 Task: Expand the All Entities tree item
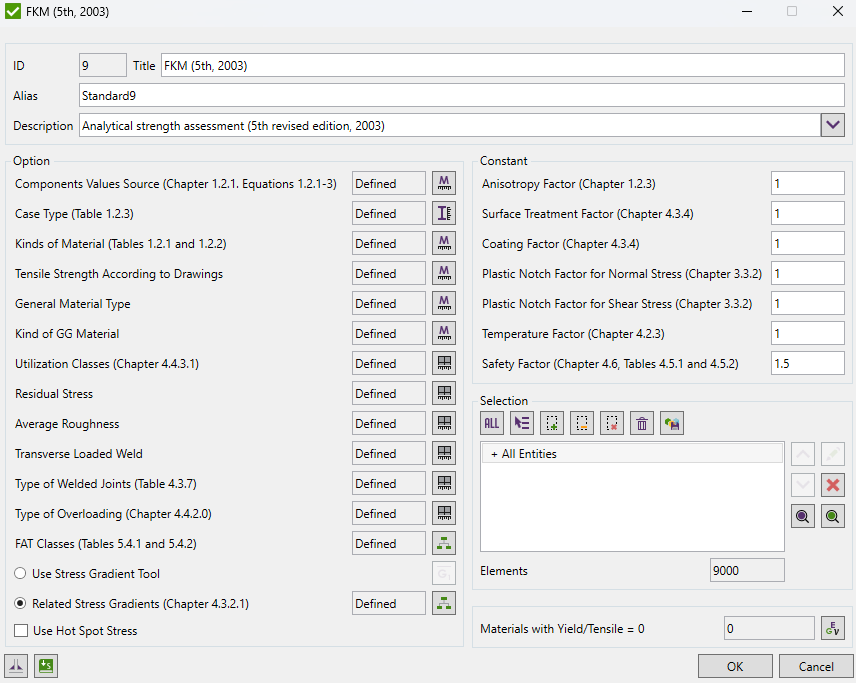click(x=494, y=454)
